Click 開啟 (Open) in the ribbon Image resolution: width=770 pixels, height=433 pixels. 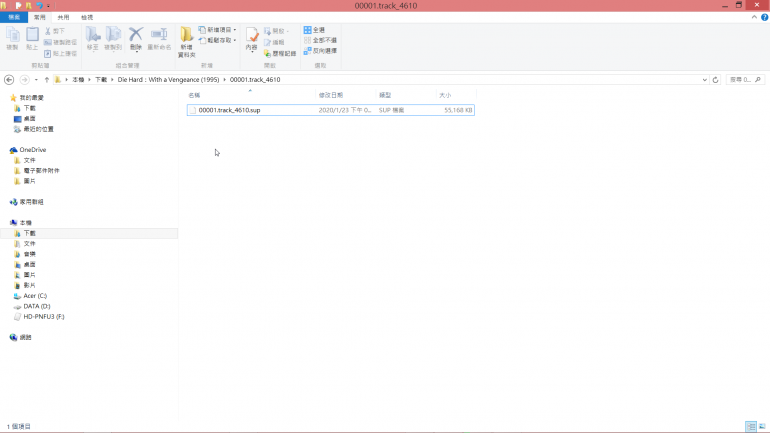tap(276, 31)
